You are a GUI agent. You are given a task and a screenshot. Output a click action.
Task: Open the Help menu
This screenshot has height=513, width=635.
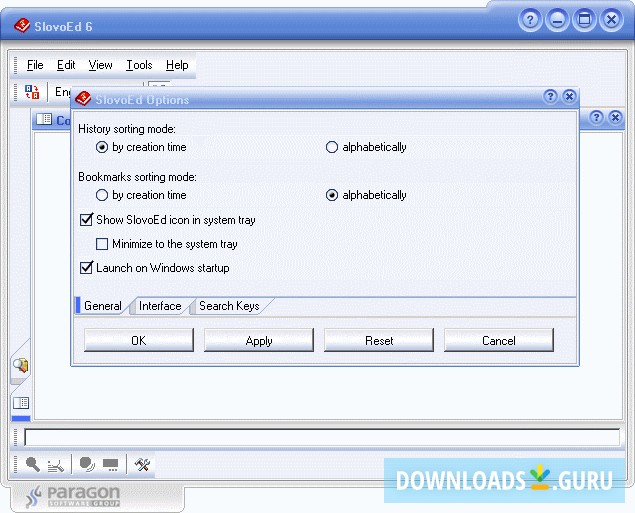177,65
